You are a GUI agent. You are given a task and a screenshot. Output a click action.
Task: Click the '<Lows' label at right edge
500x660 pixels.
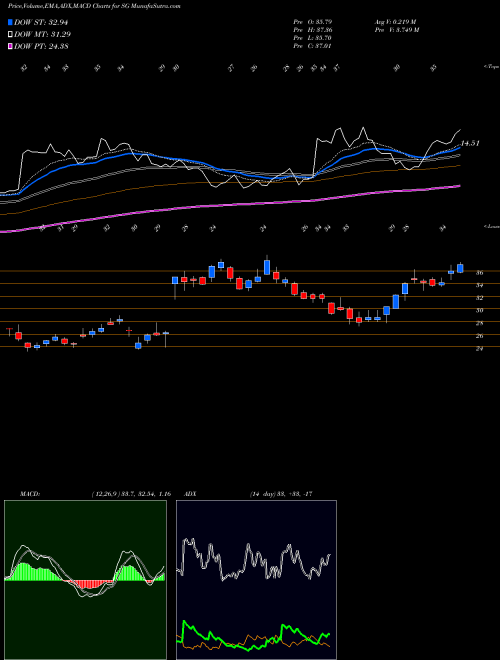(491, 226)
